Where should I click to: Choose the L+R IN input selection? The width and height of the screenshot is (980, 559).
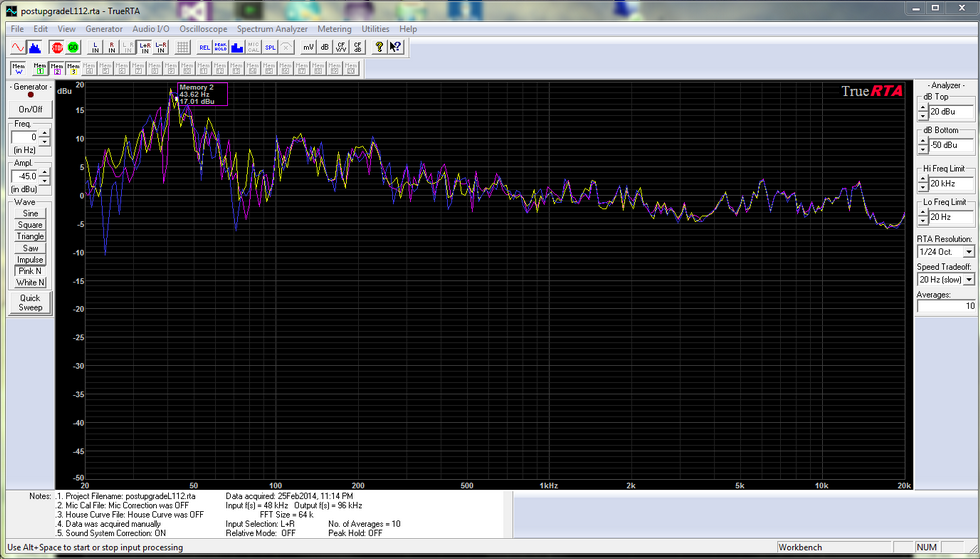(x=145, y=47)
